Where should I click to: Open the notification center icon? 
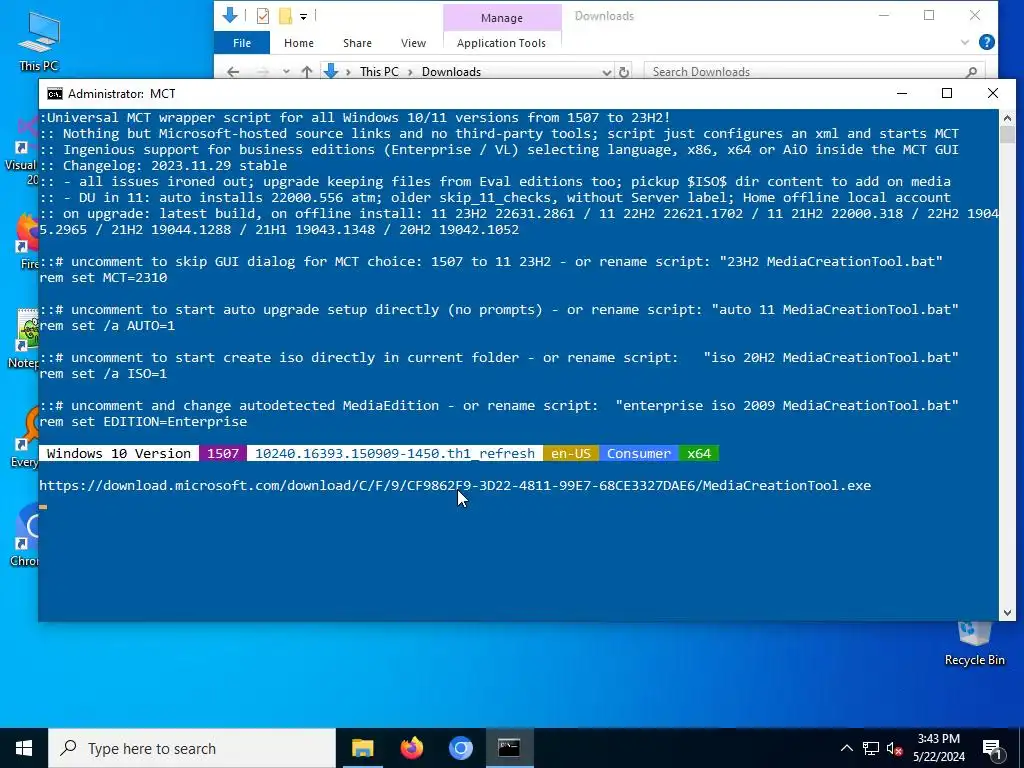(x=992, y=749)
